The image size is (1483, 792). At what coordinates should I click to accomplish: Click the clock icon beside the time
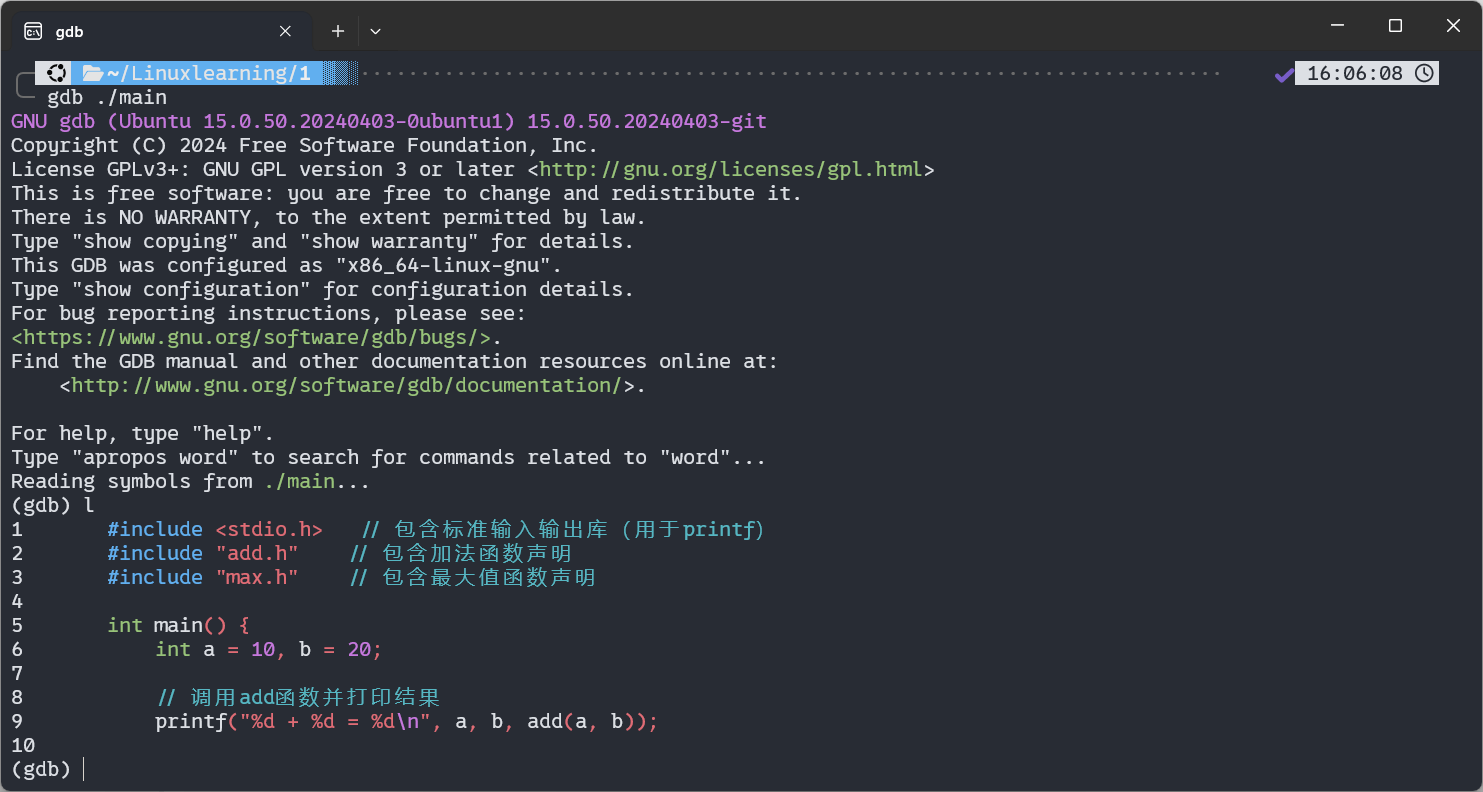pos(1425,73)
